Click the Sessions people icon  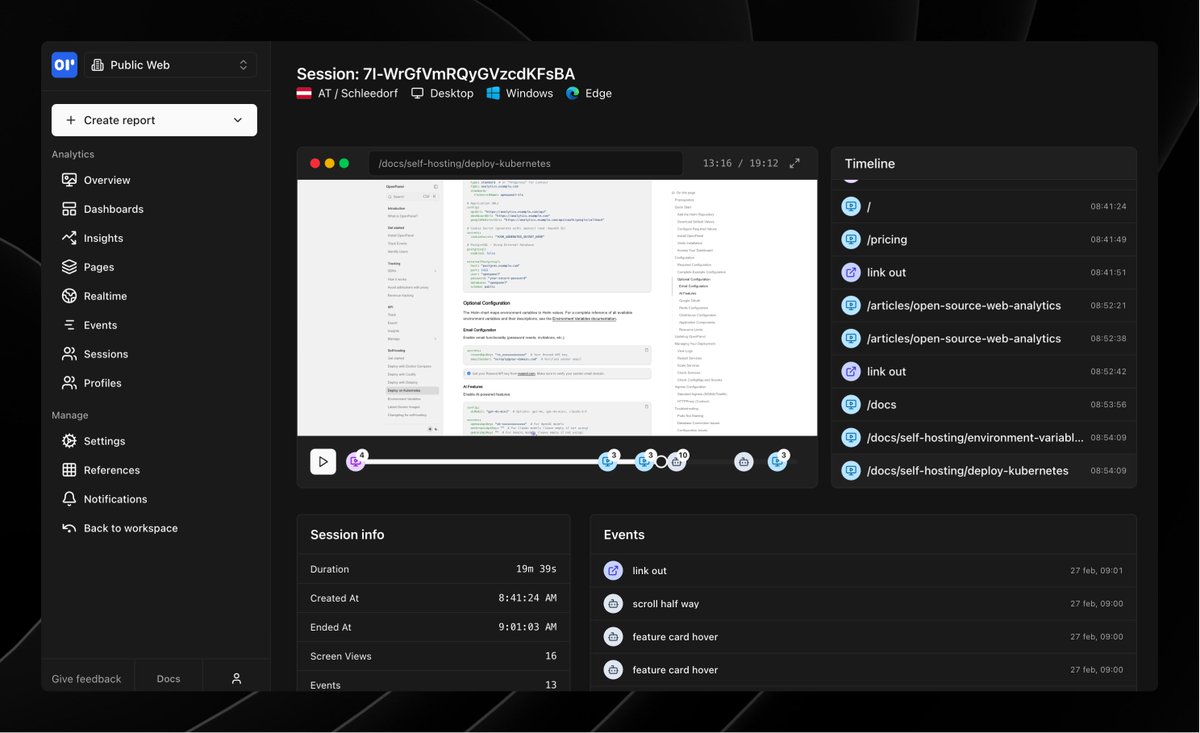tap(69, 354)
